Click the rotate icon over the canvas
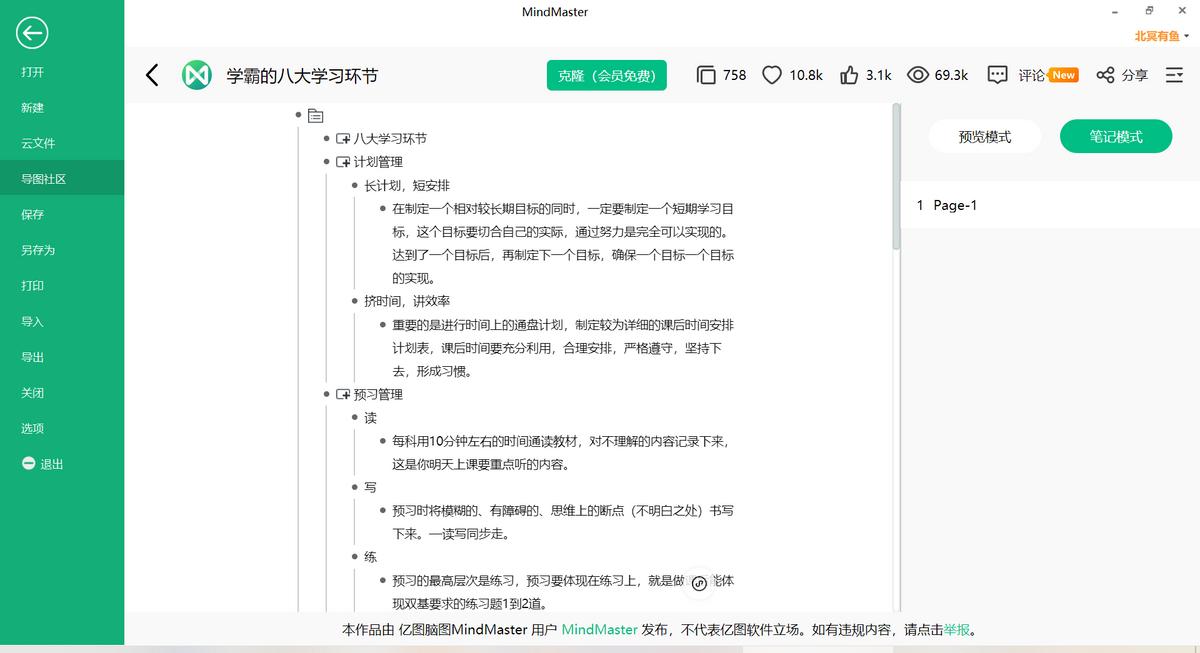 click(699, 582)
